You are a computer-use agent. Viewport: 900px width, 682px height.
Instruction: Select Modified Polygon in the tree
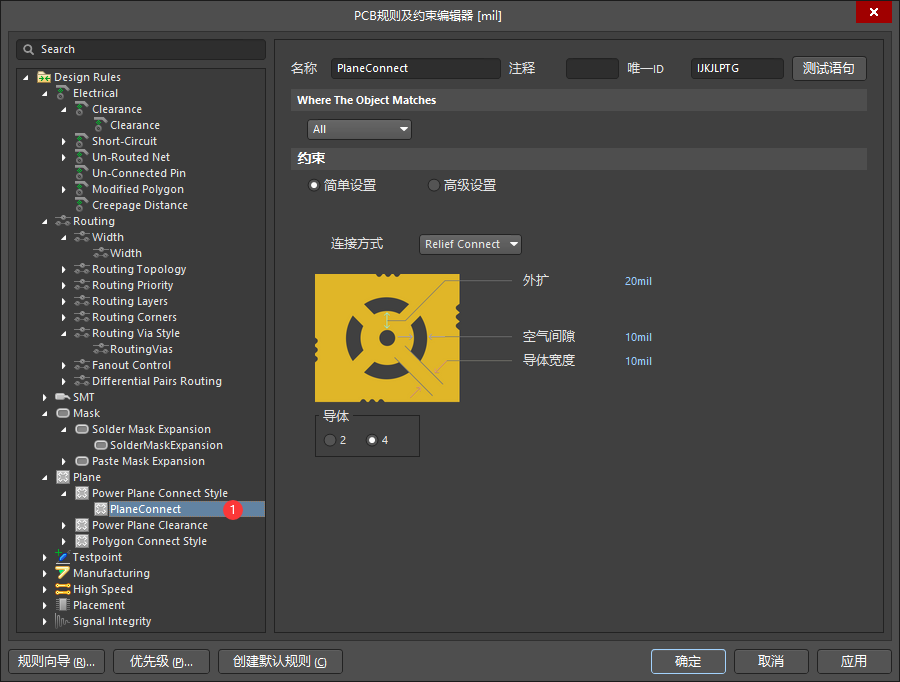138,189
